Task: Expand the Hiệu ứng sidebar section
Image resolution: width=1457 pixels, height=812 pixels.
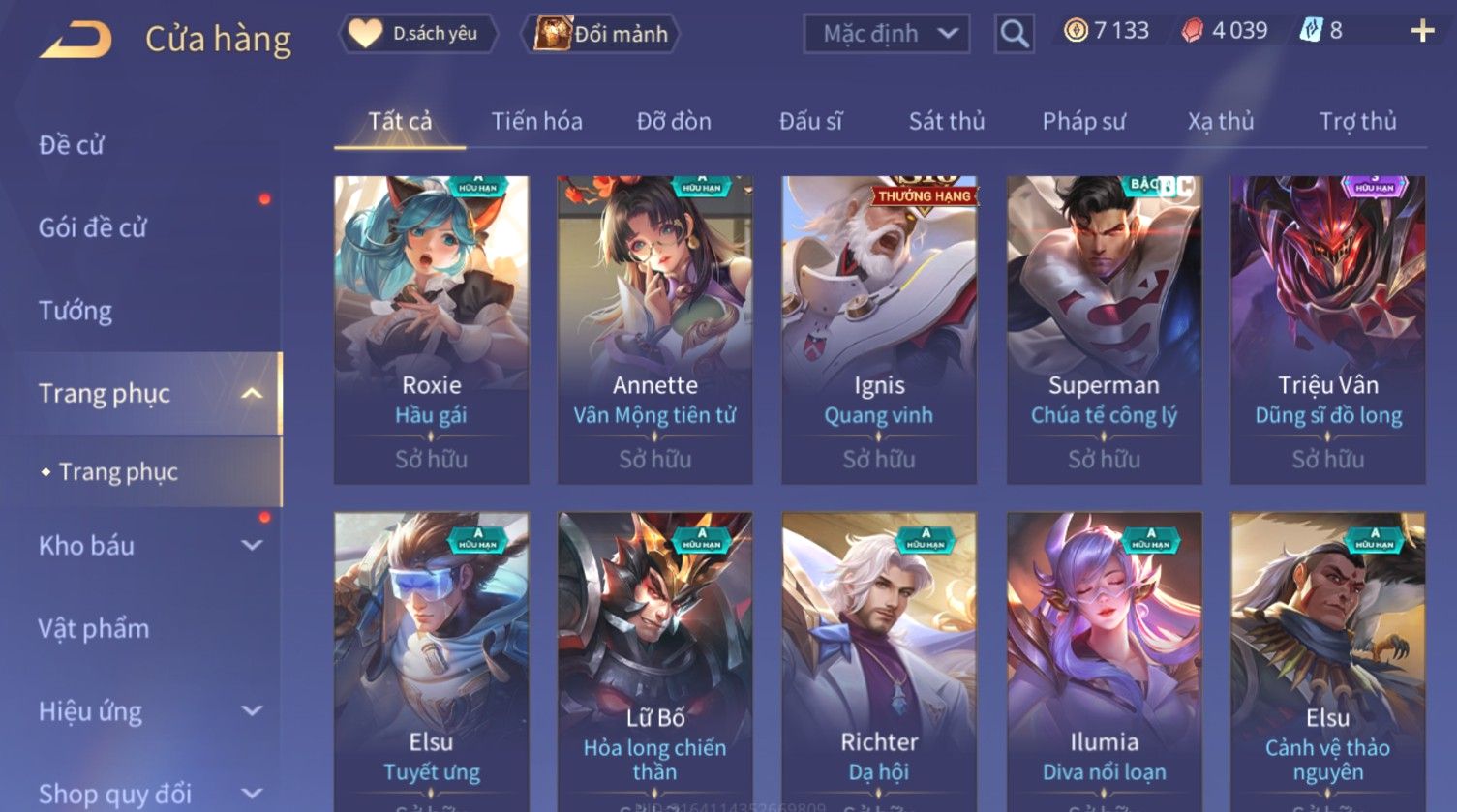Action: coord(252,711)
